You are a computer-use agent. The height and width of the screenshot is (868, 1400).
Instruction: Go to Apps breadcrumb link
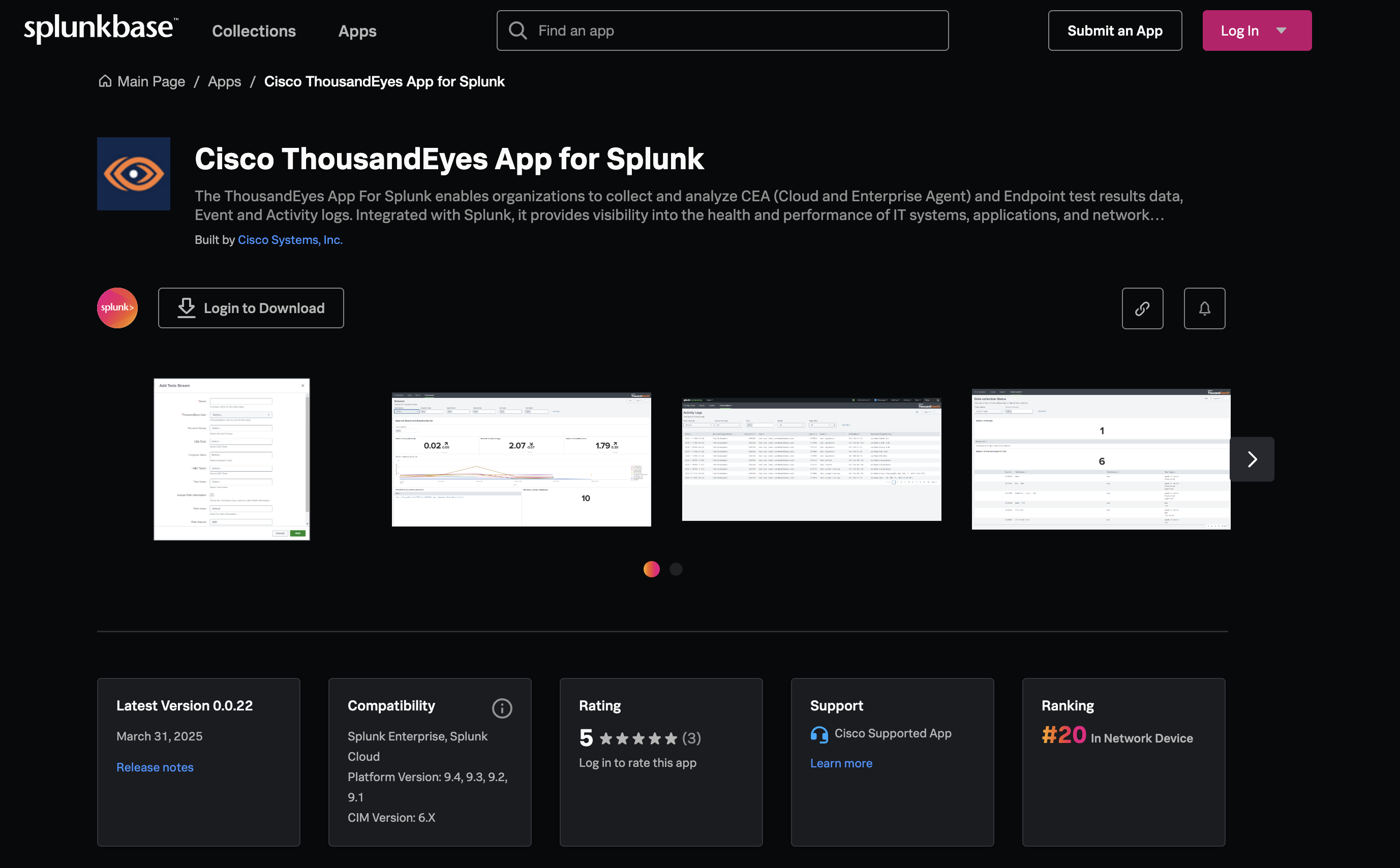(225, 81)
